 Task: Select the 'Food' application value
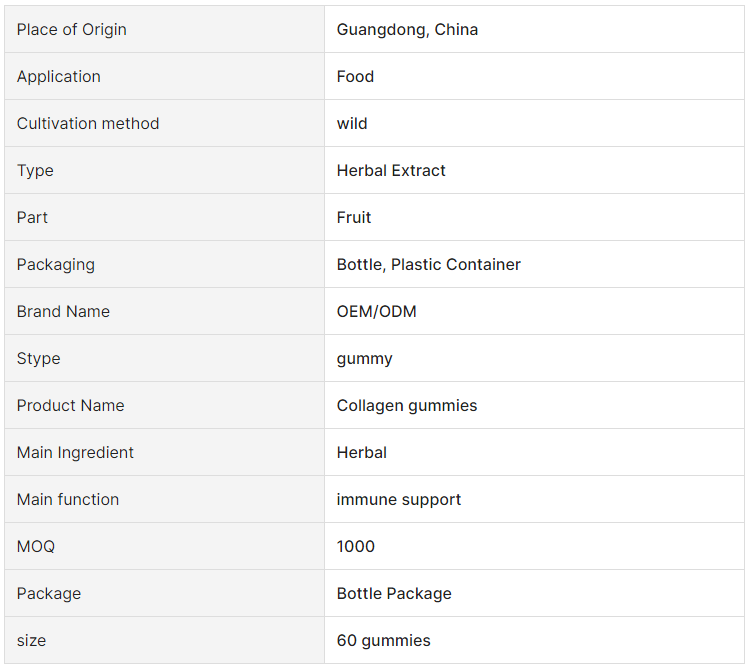click(x=355, y=77)
